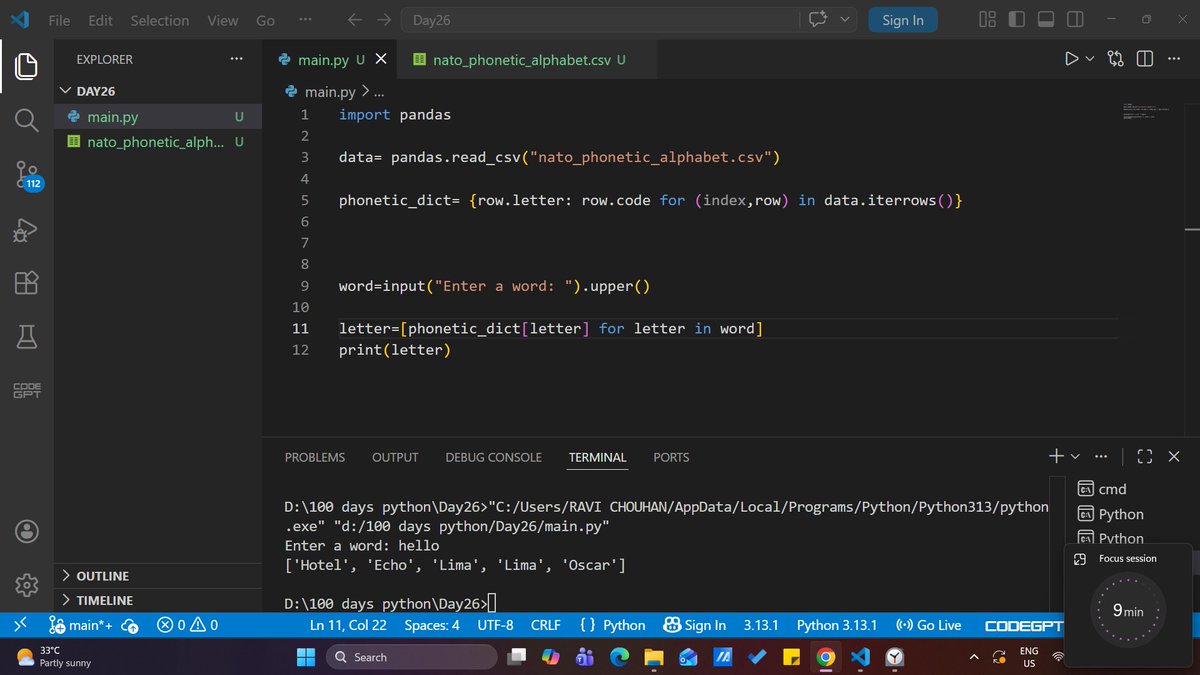Click the taskbar Search box
Screen dimensions: 1200x675
pos(410,657)
